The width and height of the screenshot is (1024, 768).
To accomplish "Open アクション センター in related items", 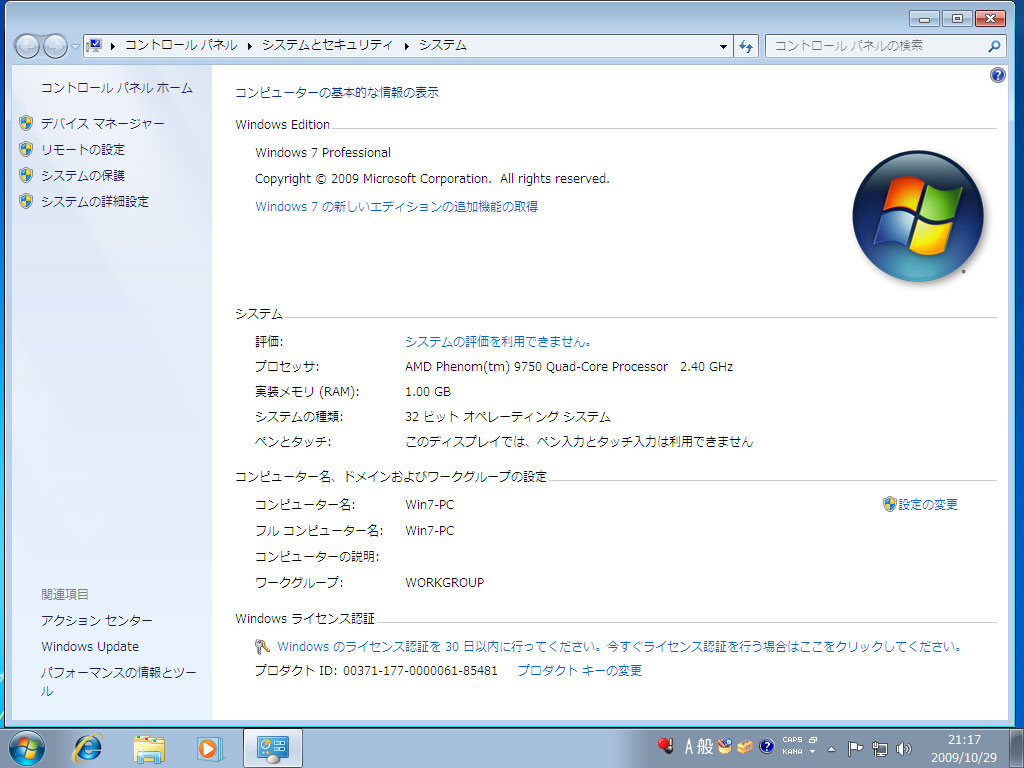I will [x=97, y=620].
